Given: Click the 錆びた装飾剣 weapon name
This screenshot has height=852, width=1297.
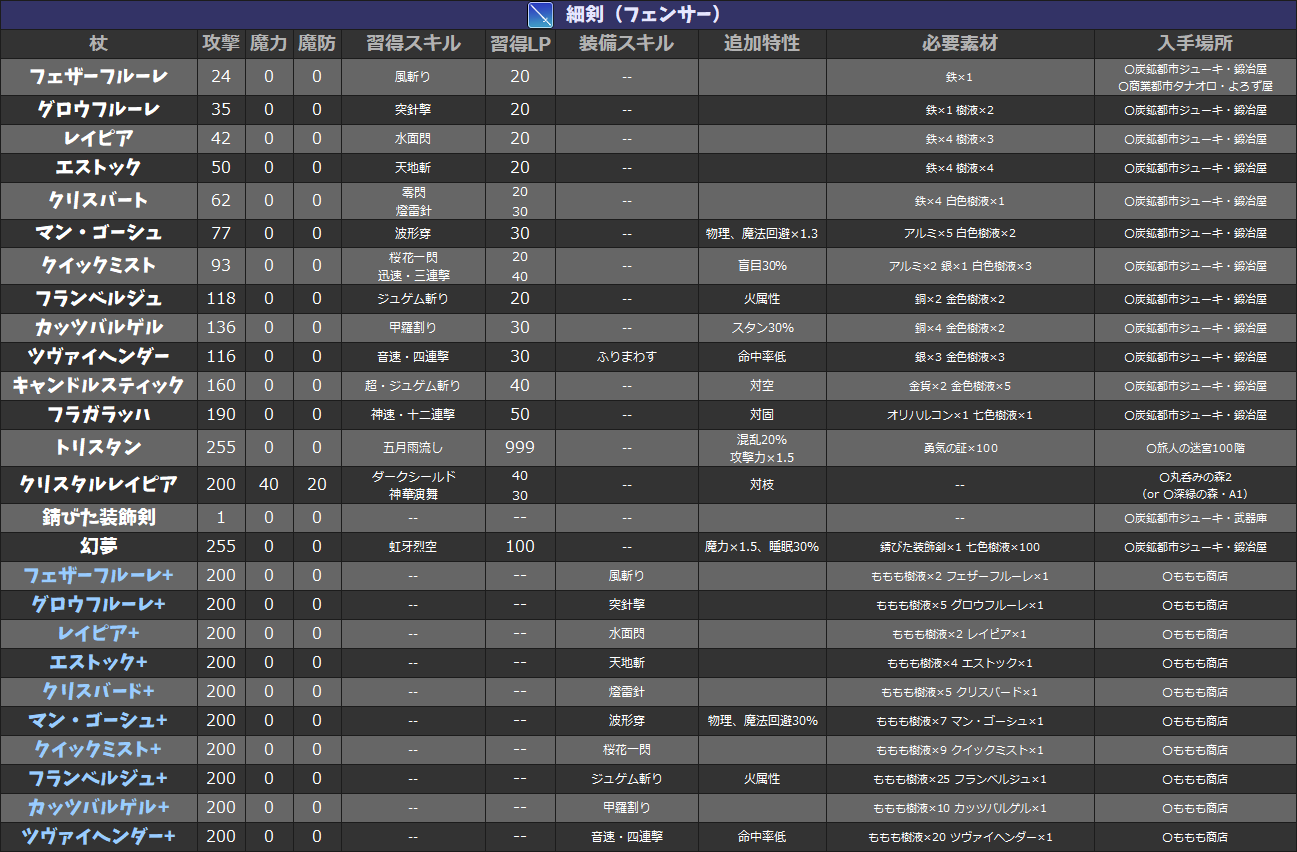Looking at the screenshot, I should coord(98,518).
